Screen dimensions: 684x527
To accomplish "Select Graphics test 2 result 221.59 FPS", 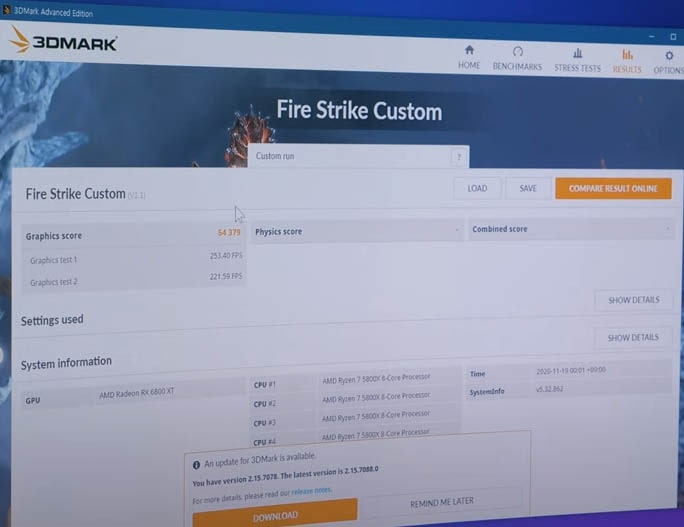I will point(226,276).
